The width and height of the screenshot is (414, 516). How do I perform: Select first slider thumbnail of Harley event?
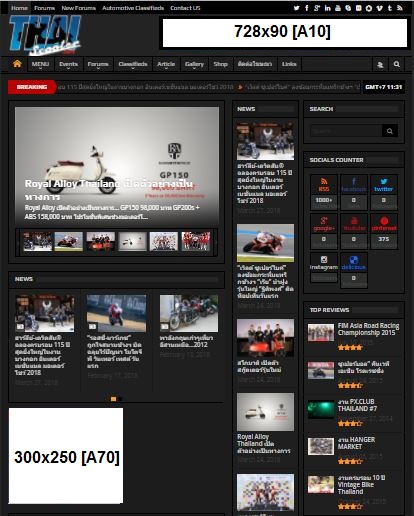38,241
